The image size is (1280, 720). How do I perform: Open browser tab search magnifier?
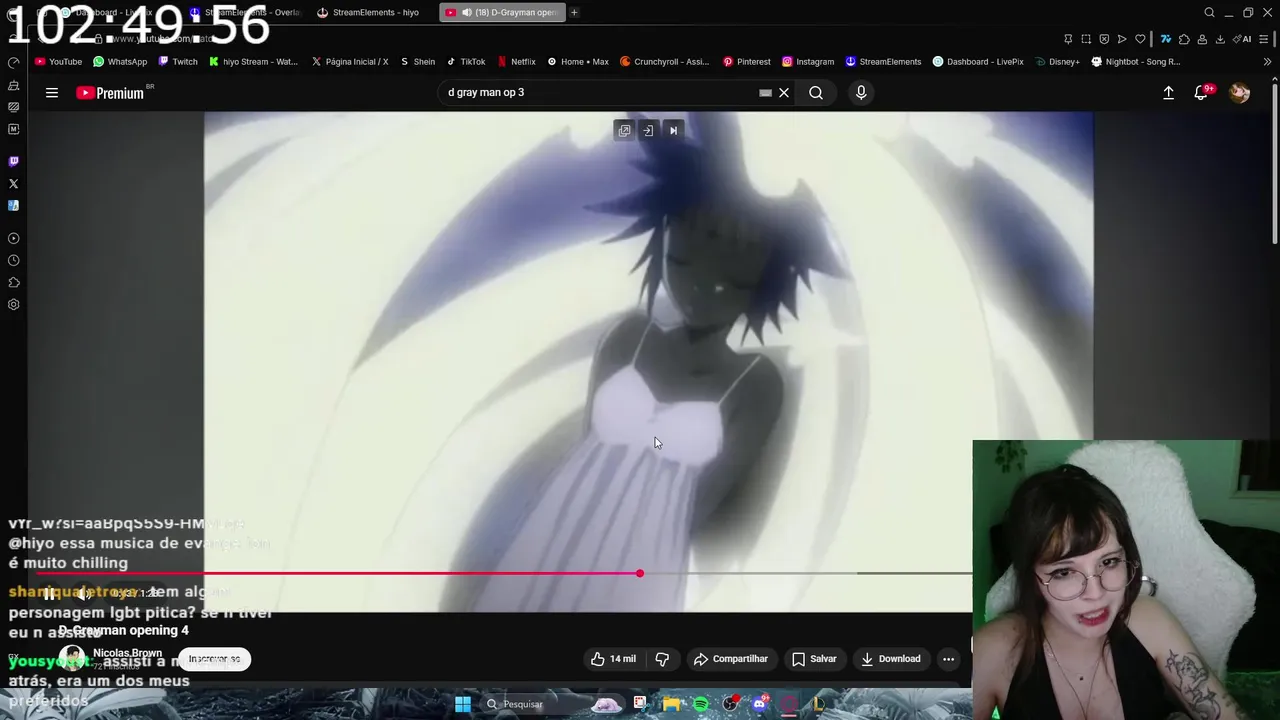pos(1209,12)
